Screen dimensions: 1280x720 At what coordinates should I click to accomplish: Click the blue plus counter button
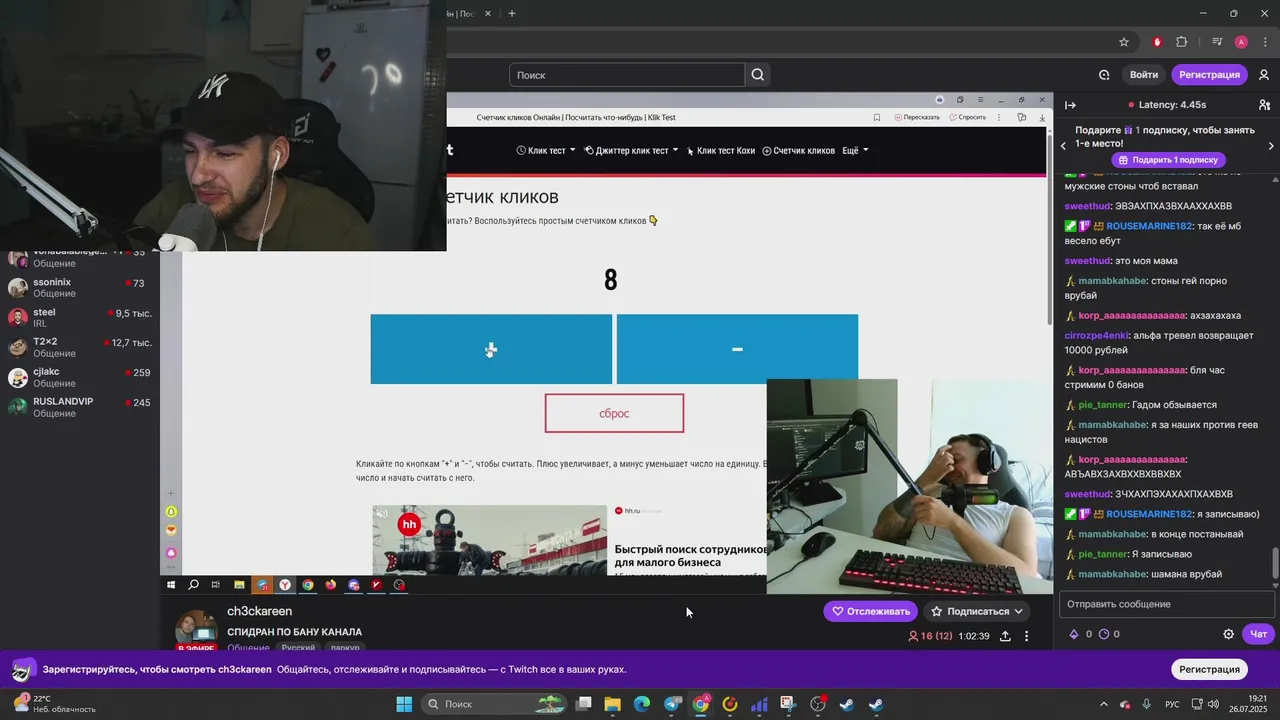(x=491, y=349)
